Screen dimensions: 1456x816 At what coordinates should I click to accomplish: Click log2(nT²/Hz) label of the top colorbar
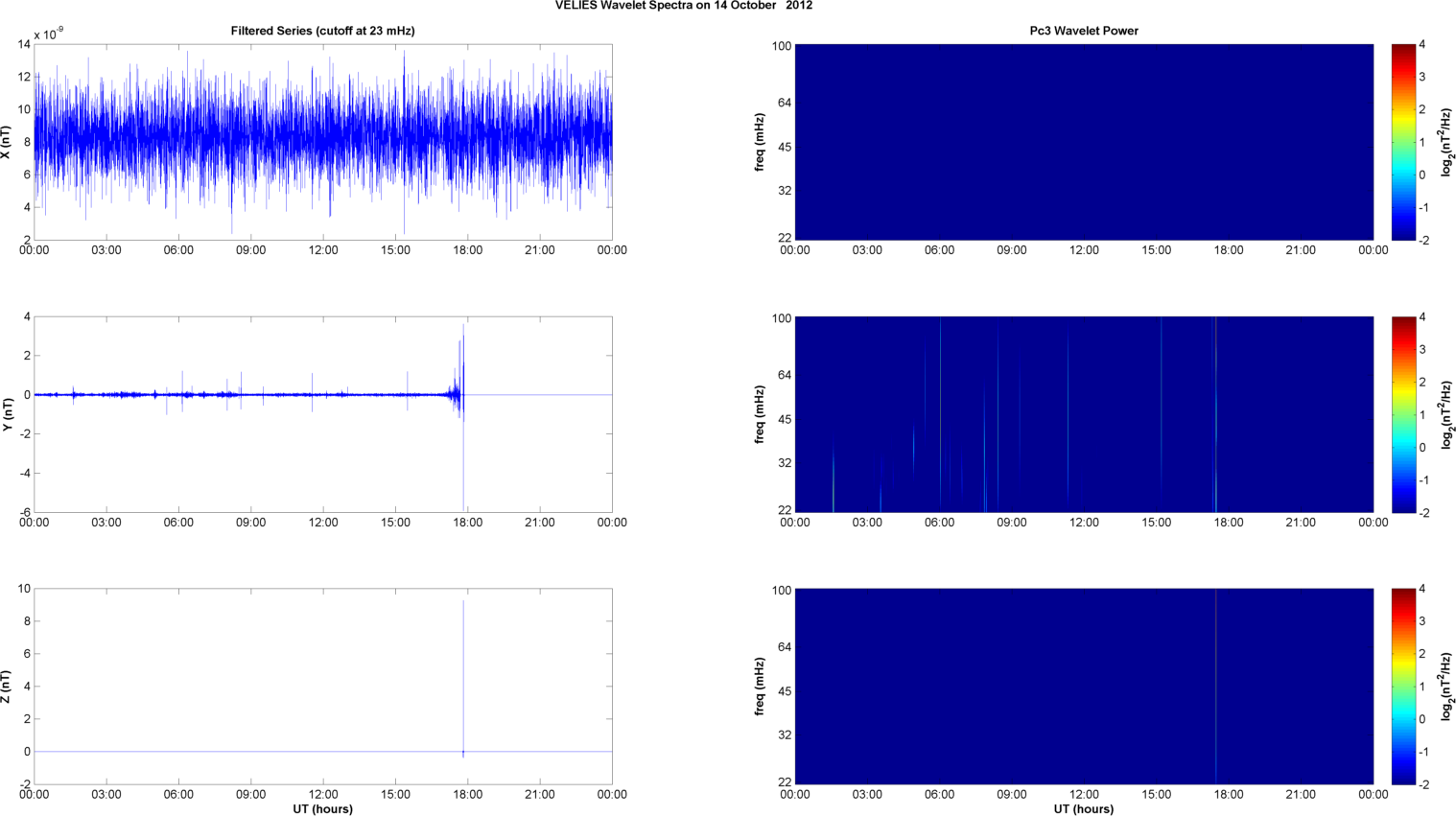pos(1447,142)
